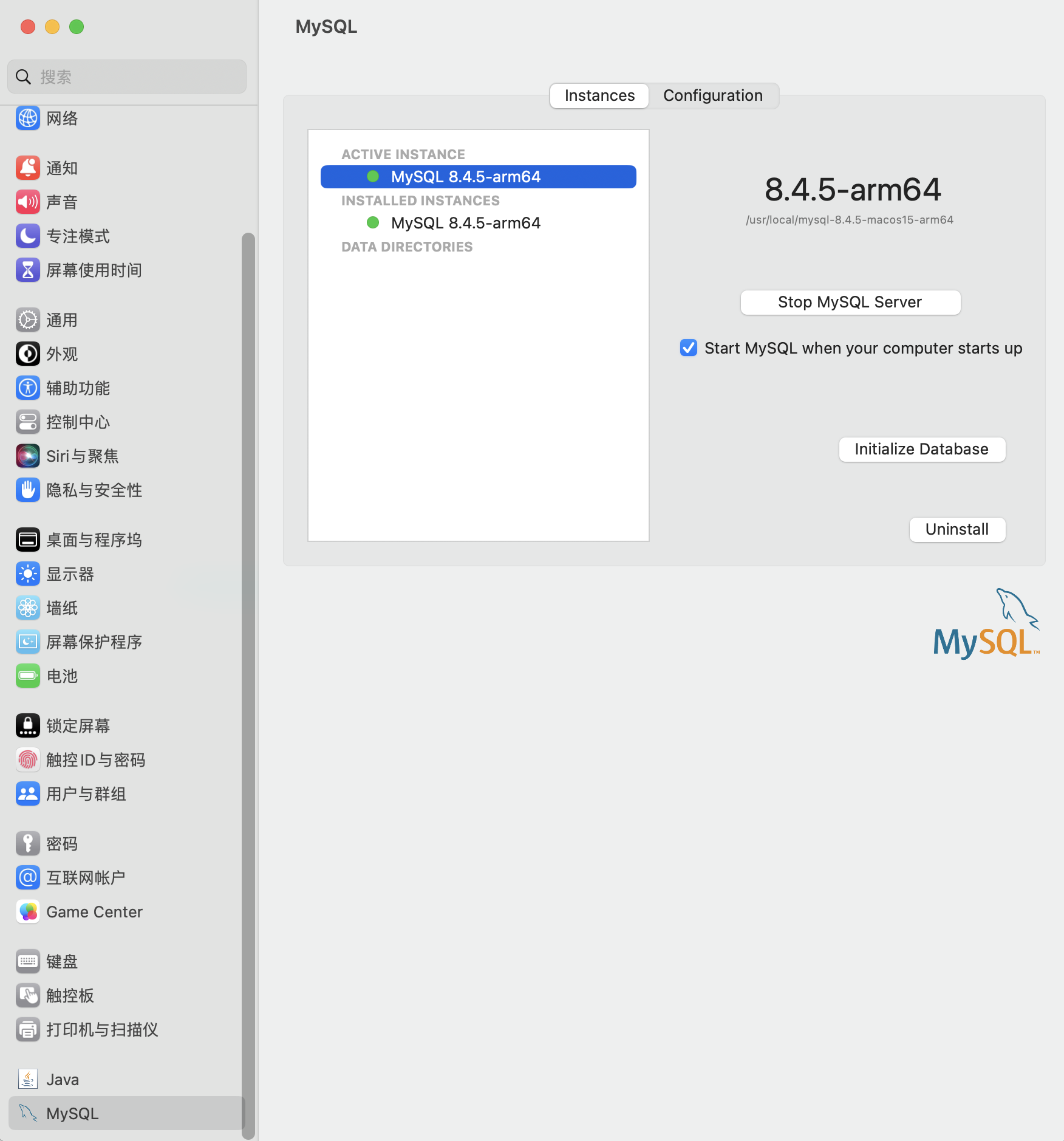Screen dimensions: 1064x1141
Task: Stop the MySQL Server
Action: (850, 302)
